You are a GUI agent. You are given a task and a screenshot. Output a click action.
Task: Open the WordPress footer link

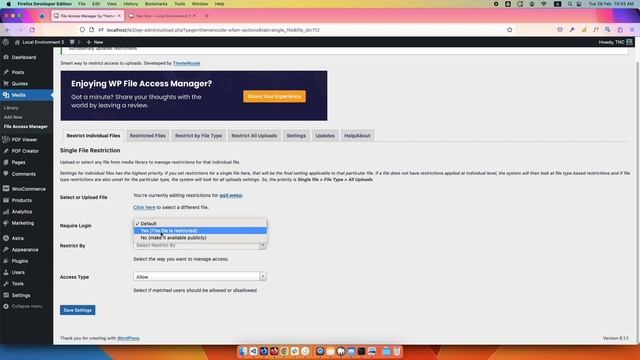pyautogui.click(x=128, y=338)
